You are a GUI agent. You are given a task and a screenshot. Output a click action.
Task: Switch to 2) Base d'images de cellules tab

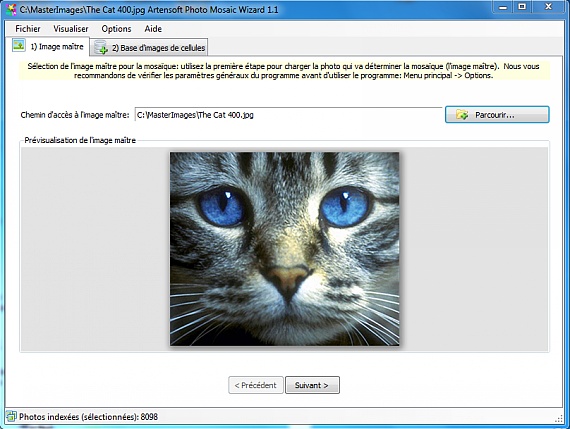[x=149, y=48]
